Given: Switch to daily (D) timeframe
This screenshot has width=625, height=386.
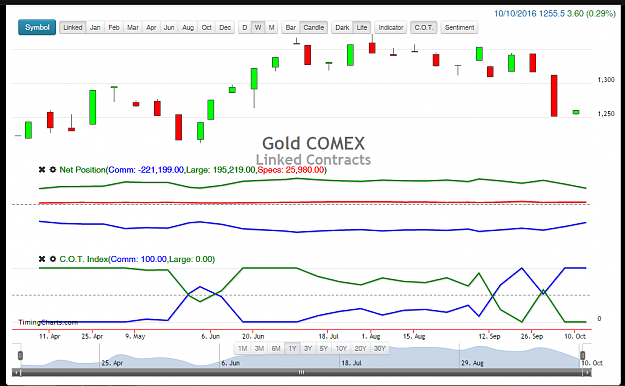Looking at the screenshot, I should pos(245,28).
